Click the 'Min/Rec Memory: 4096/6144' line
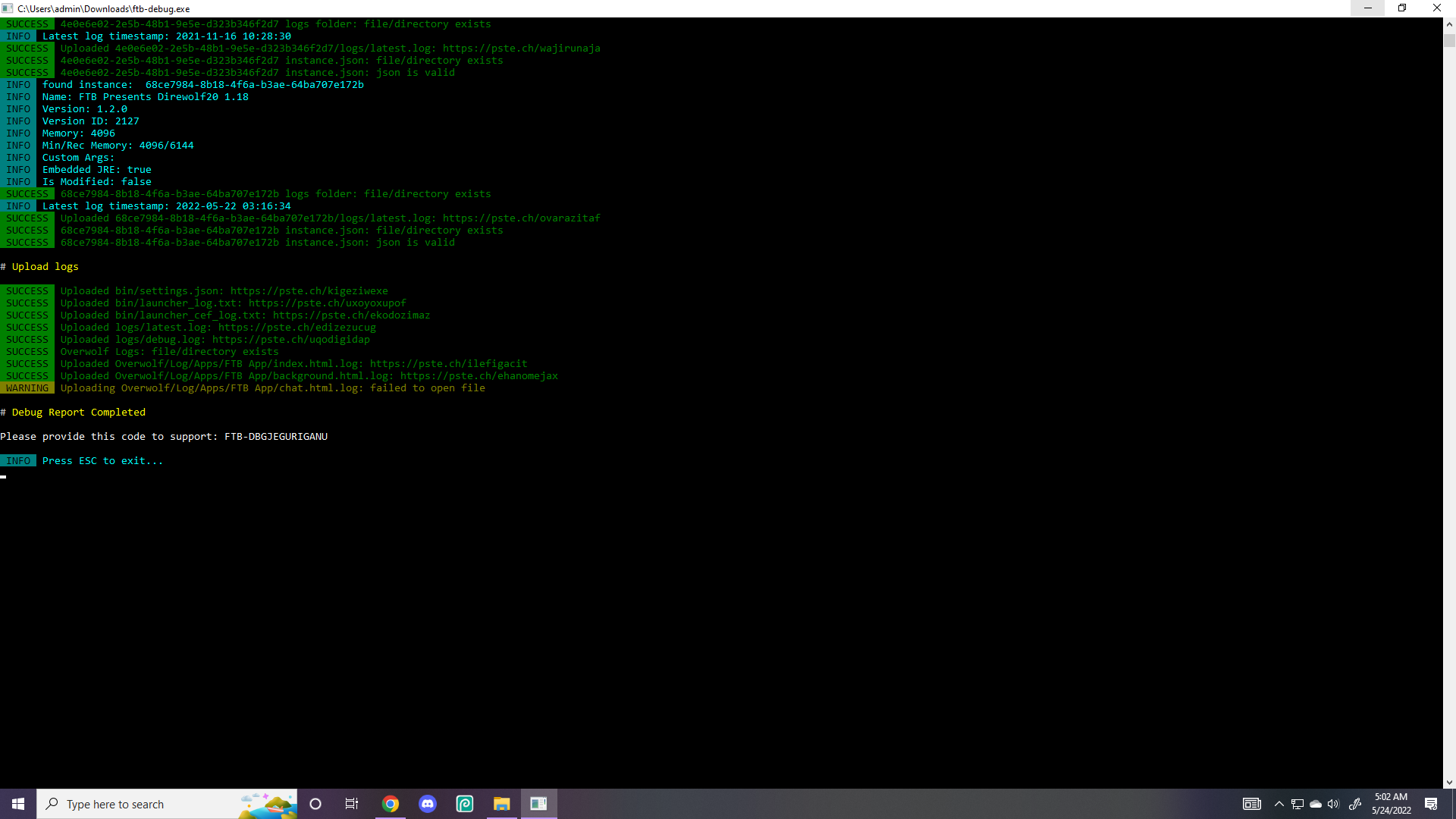The height and width of the screenshot is (819, 1456). 118,146
